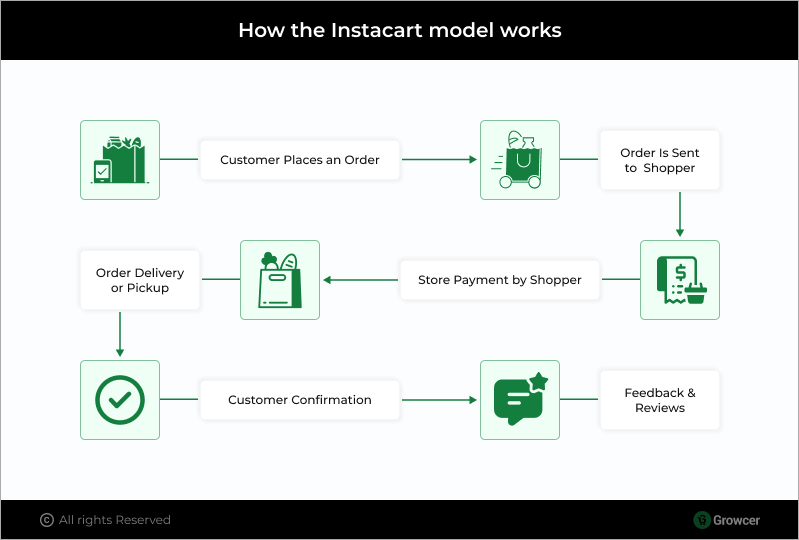
Task: Click the Growcer logo icon
Action: click(x=702, y=520)
